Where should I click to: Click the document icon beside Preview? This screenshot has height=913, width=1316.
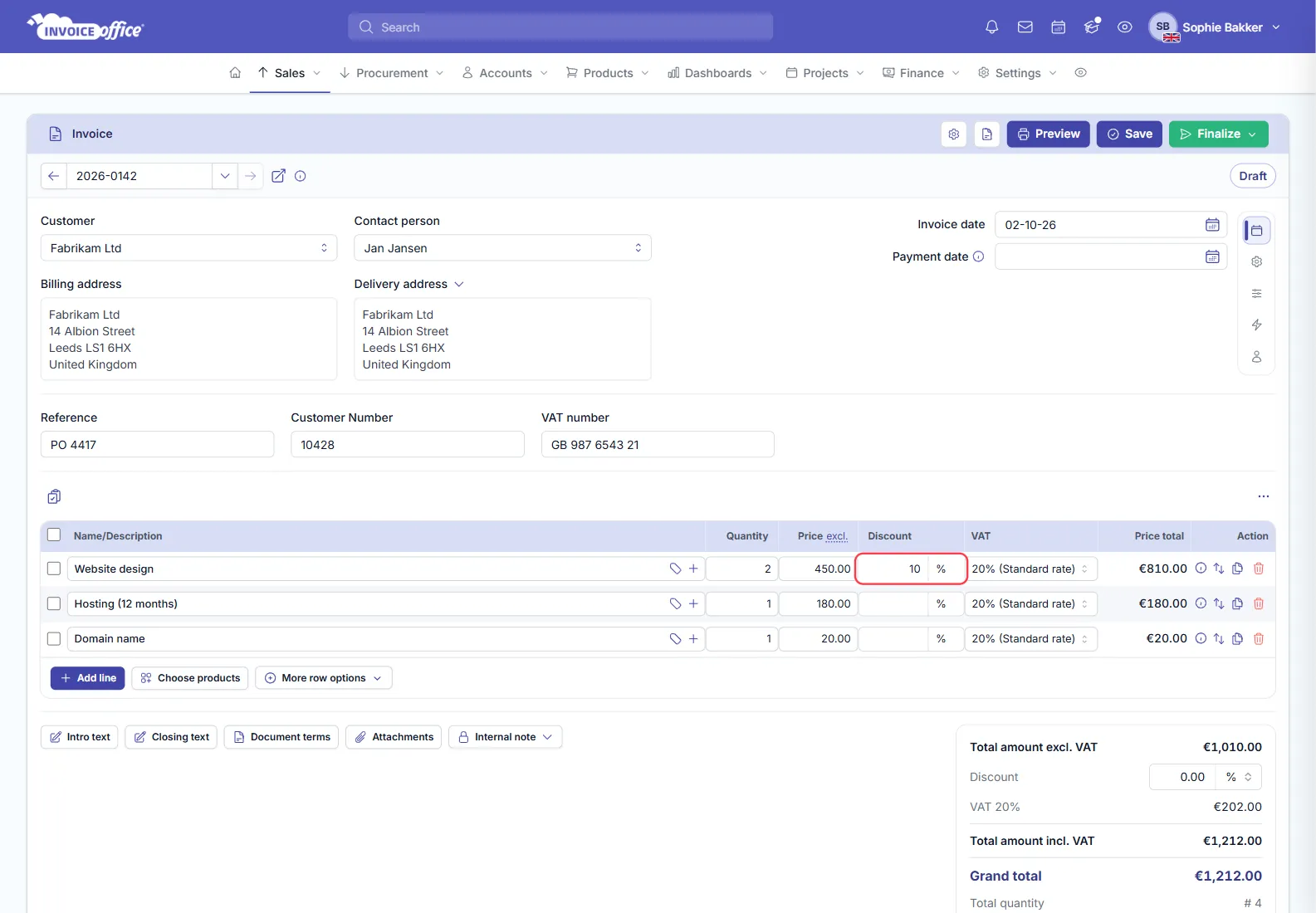click(987, 134)
